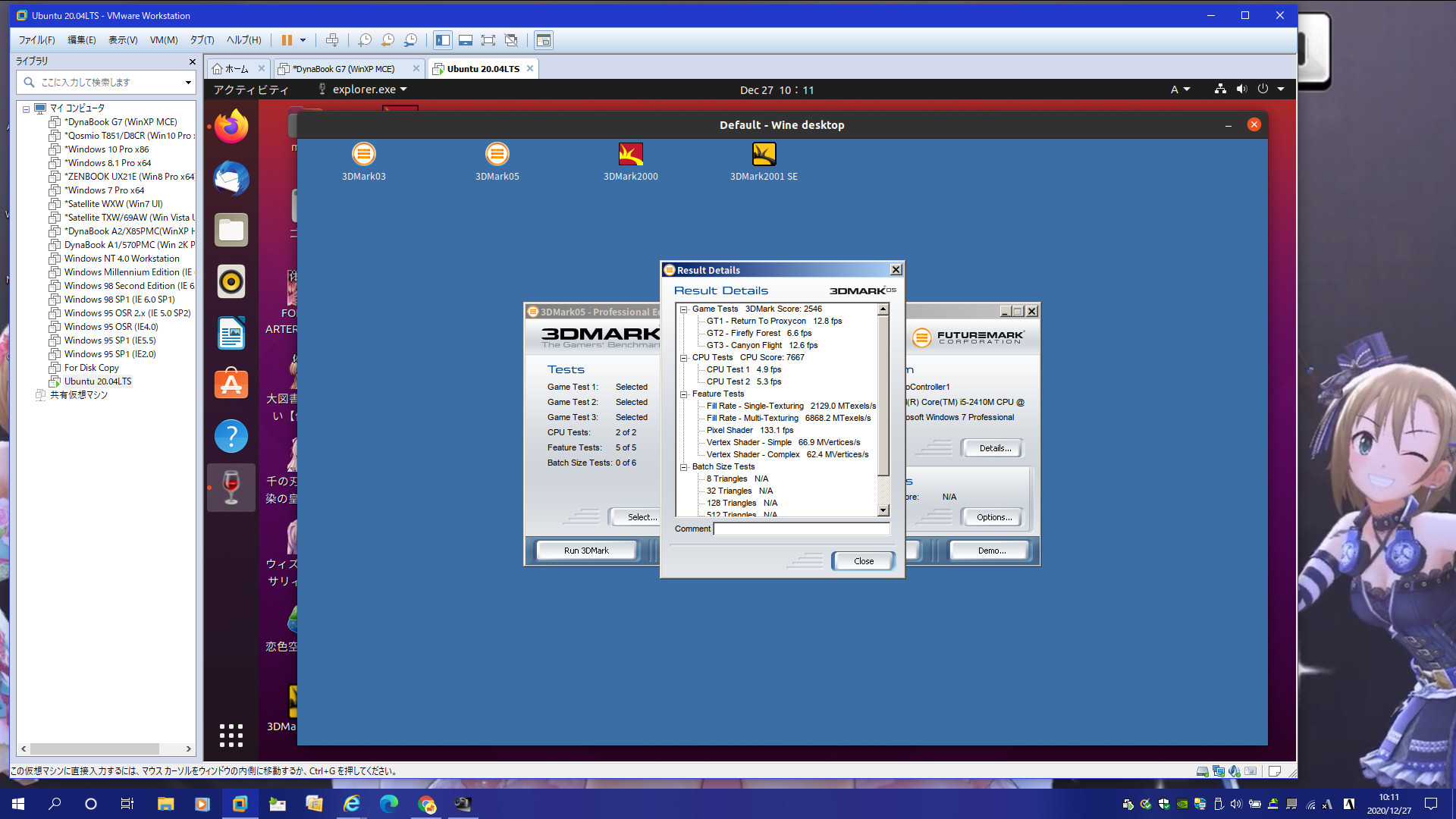Open the Ubuntu system power menu arrow

[x=1281, y=89]
